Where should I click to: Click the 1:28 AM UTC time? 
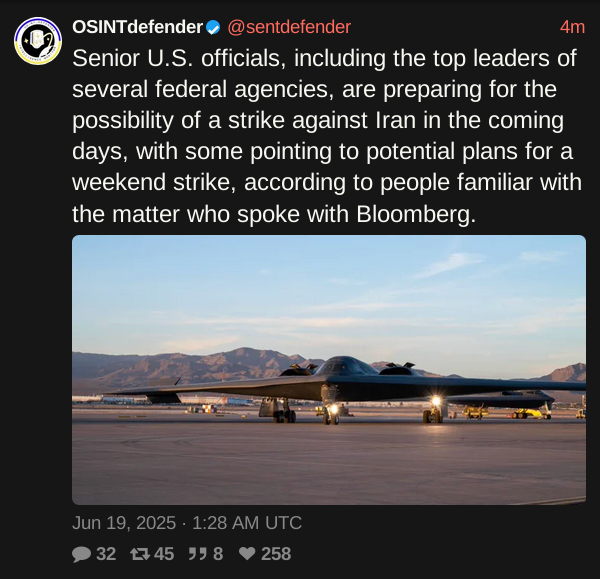[247, 523]
